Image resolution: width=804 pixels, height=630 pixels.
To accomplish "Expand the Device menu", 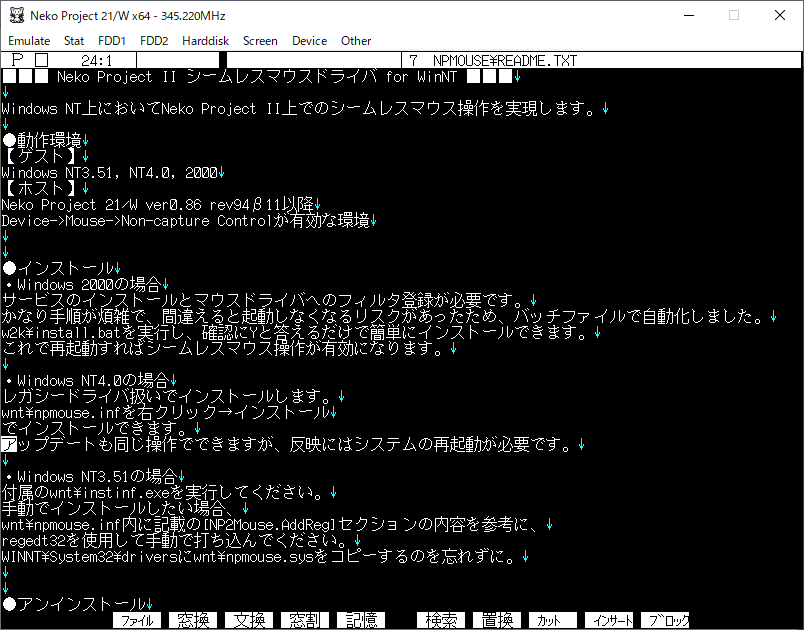I will (x=309, y=41).
